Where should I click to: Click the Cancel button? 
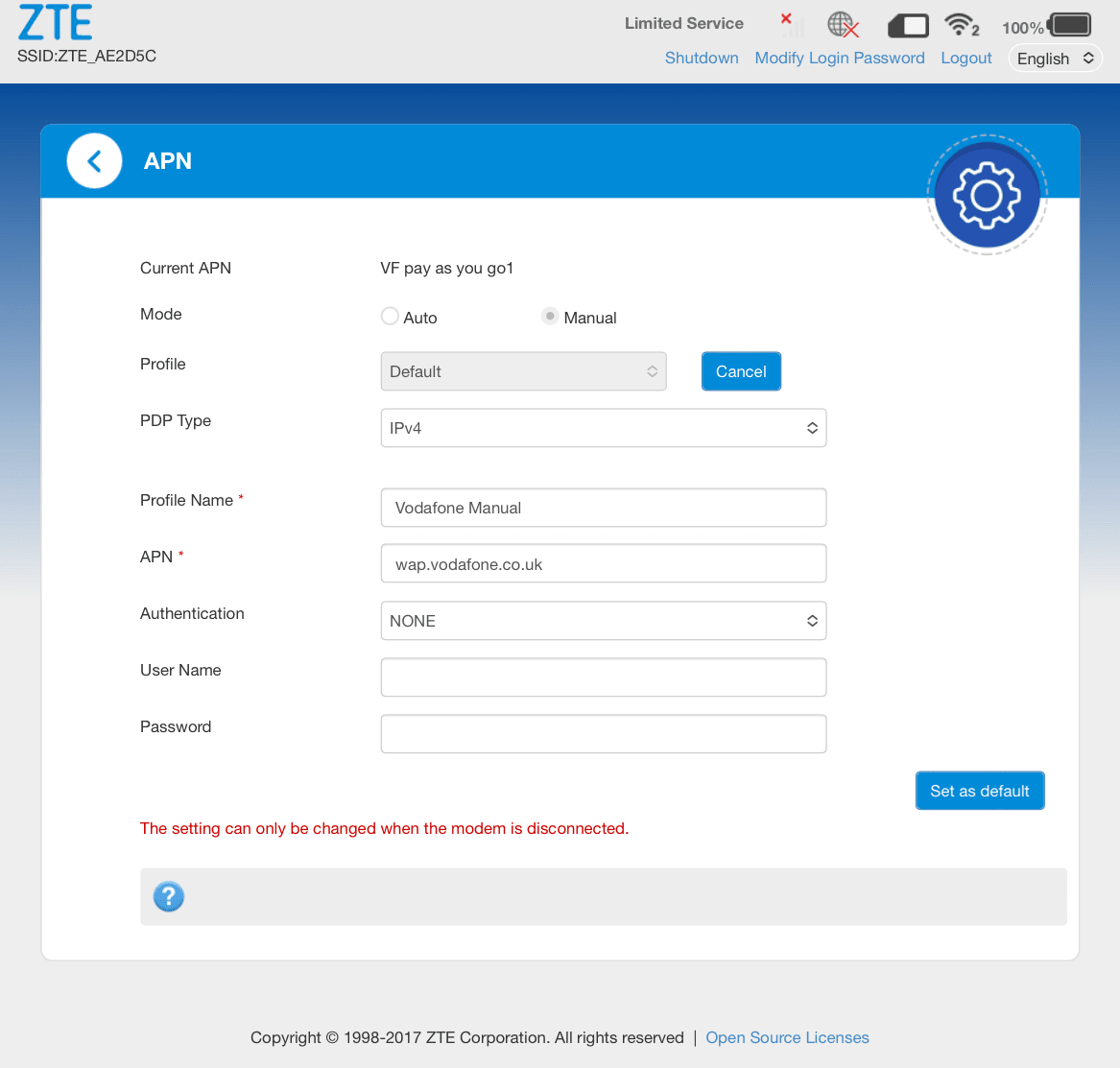point(742,371)
